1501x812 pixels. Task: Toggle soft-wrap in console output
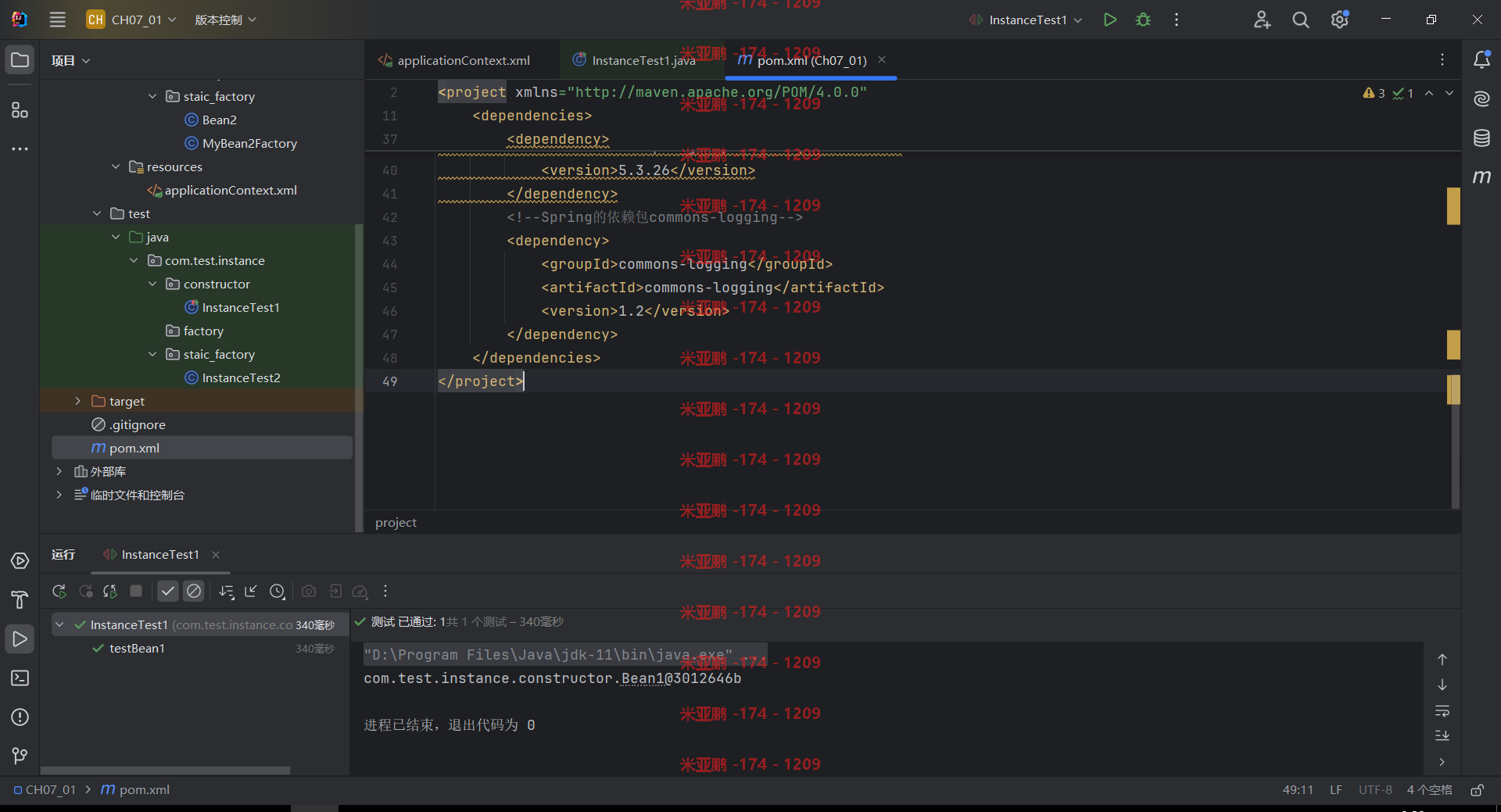pyautogui.click(x=1442, y=711)
